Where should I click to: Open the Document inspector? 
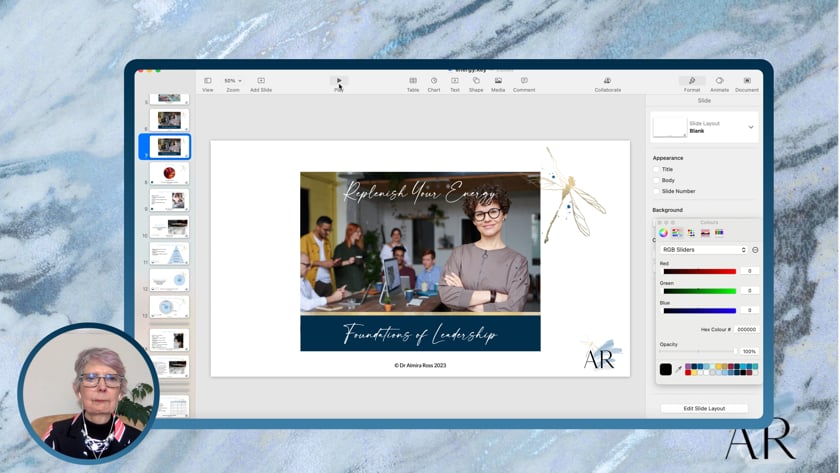pos(747,80)
